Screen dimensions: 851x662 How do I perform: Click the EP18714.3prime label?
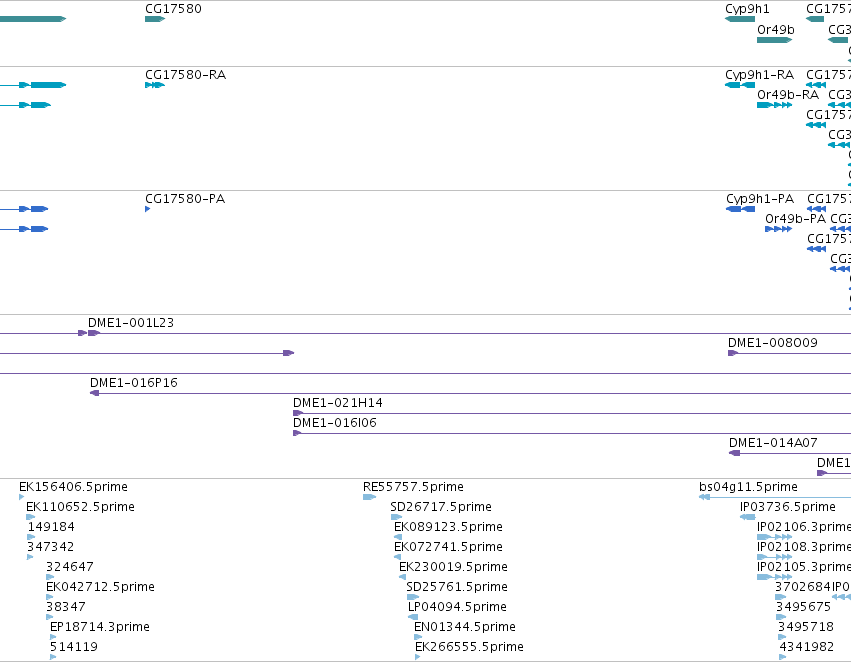[99, 627]
